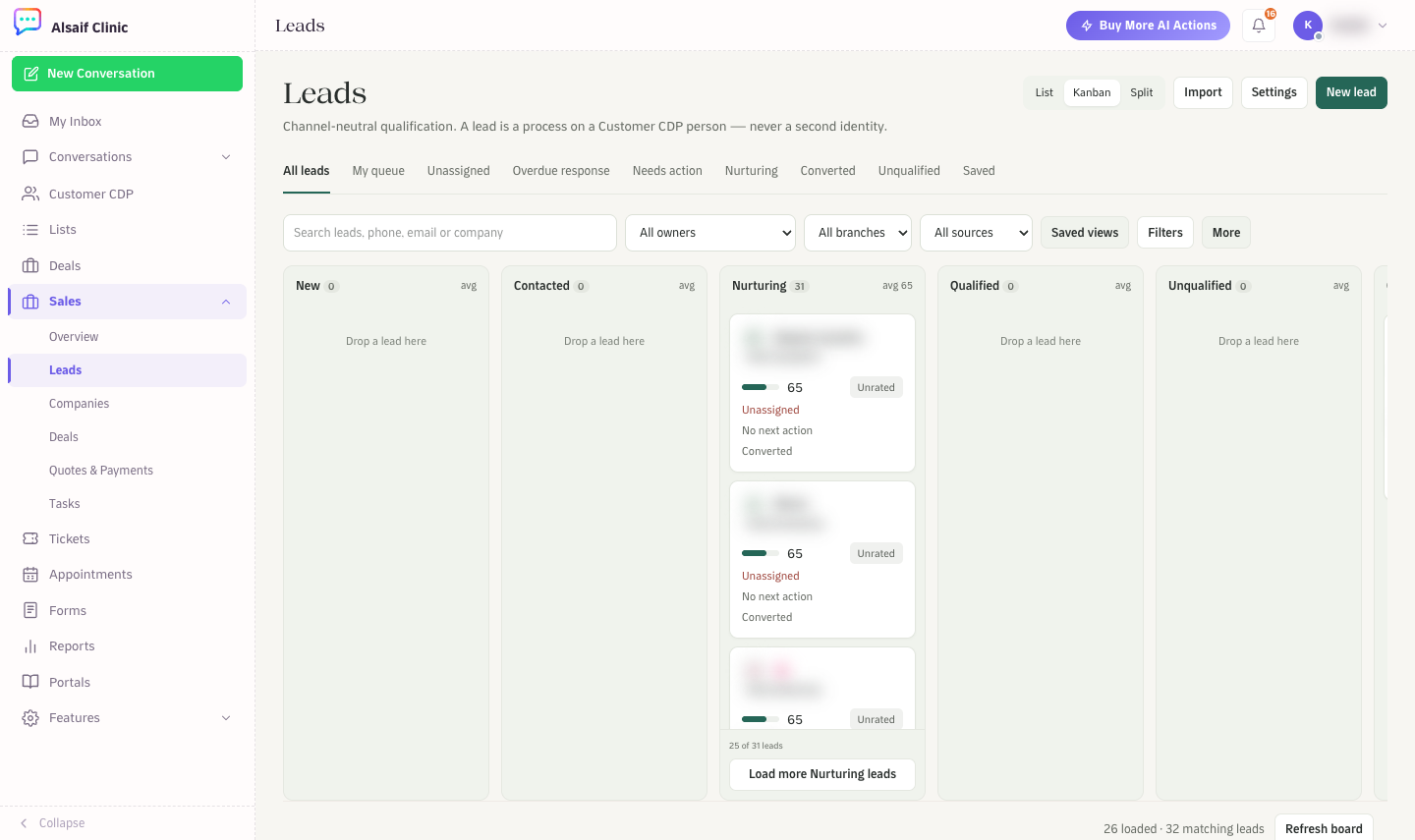Open Companies under Sales

(79, 404)
